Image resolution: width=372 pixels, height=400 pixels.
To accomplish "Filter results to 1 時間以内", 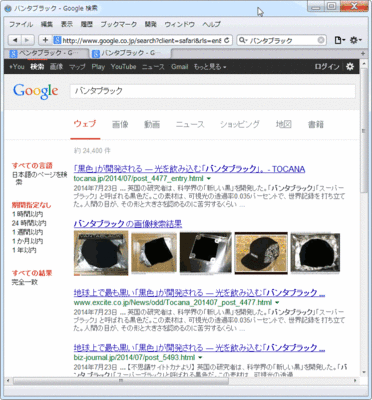I will click(x=27, y=214).
